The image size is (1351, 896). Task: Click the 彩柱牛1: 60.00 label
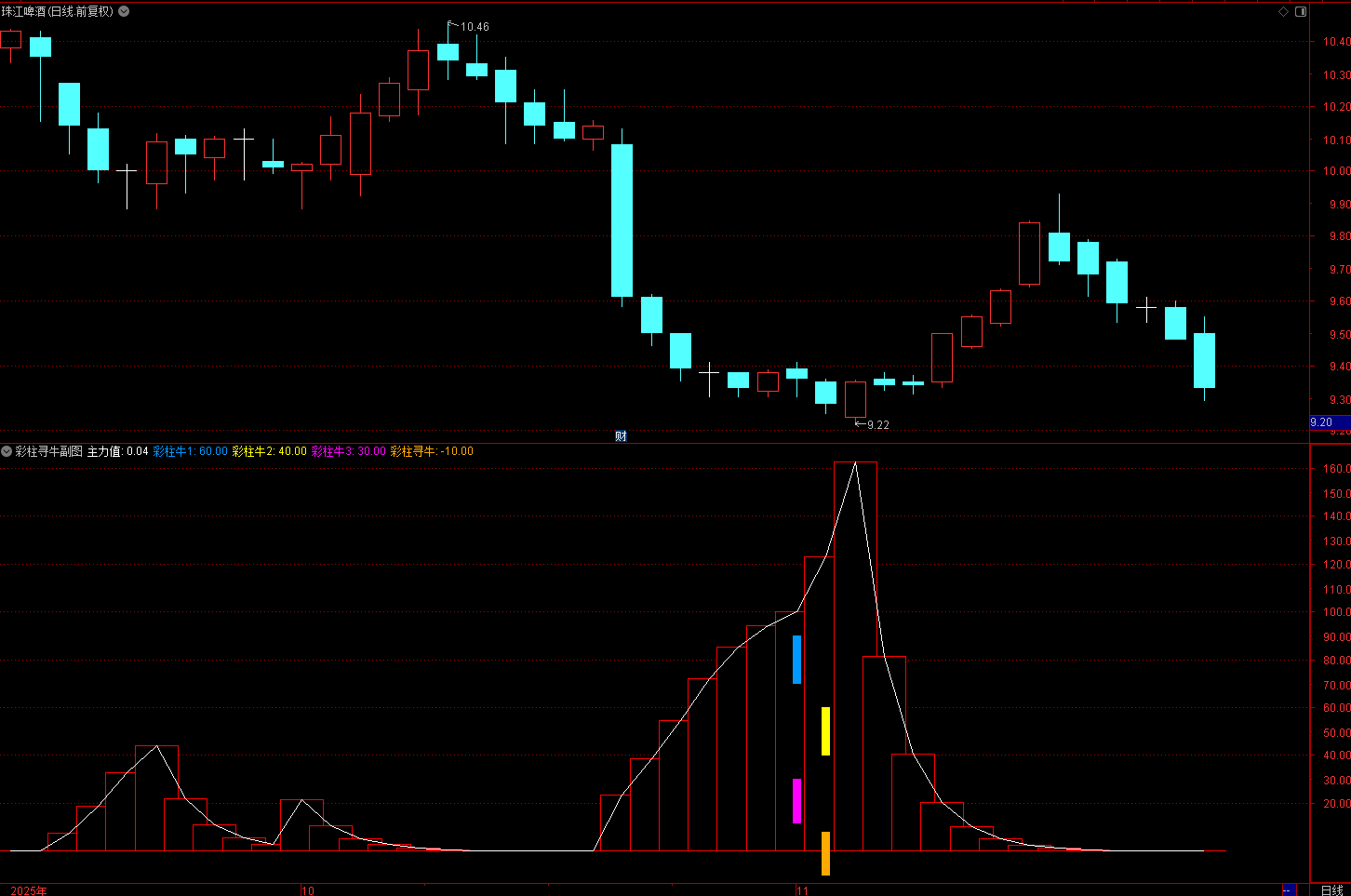(191, 451)
